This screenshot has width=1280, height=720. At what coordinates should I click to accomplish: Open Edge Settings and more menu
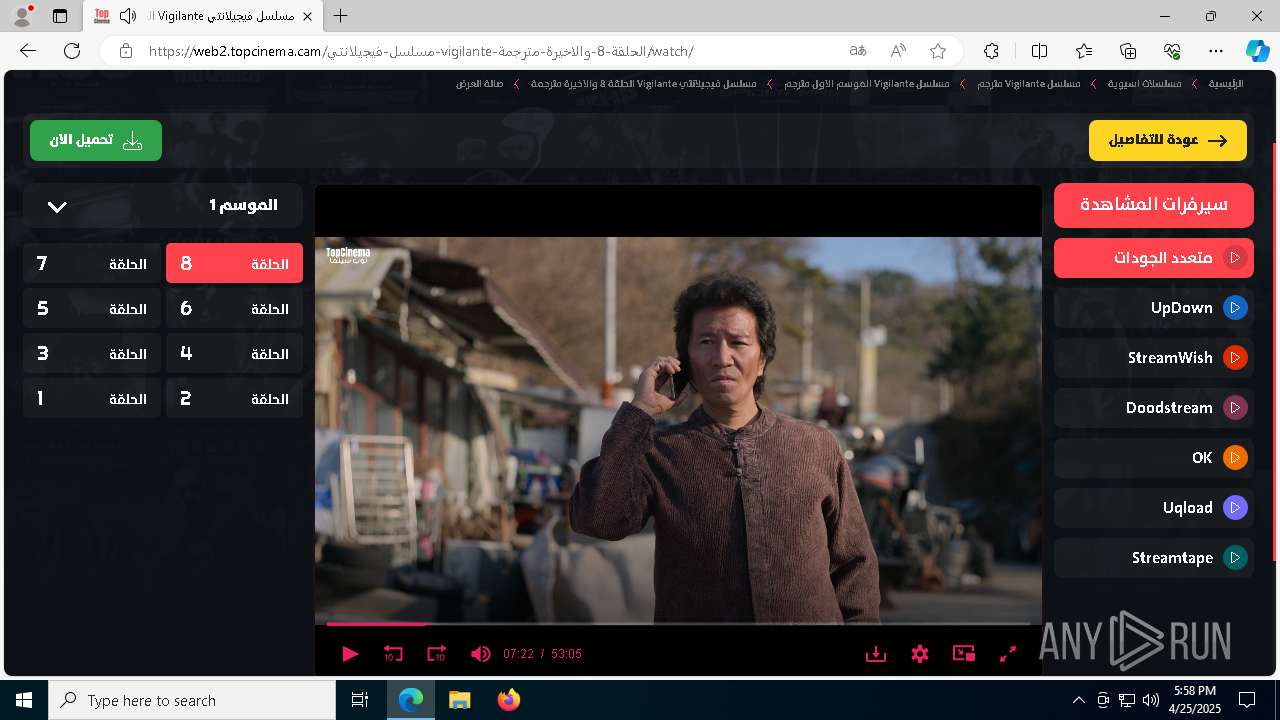click(x=1216, y=51)
